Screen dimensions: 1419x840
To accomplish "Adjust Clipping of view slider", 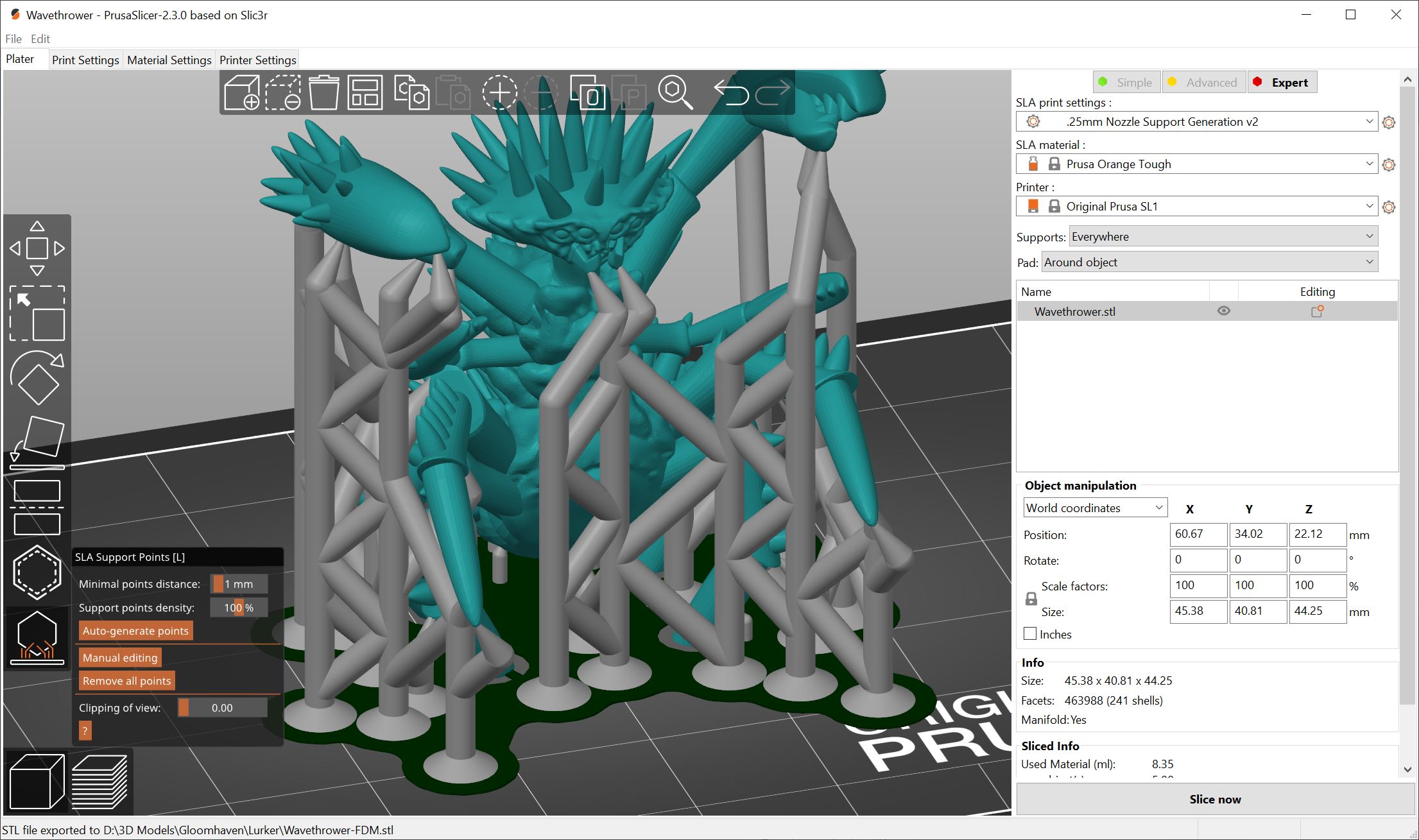I will click(222, 708).
